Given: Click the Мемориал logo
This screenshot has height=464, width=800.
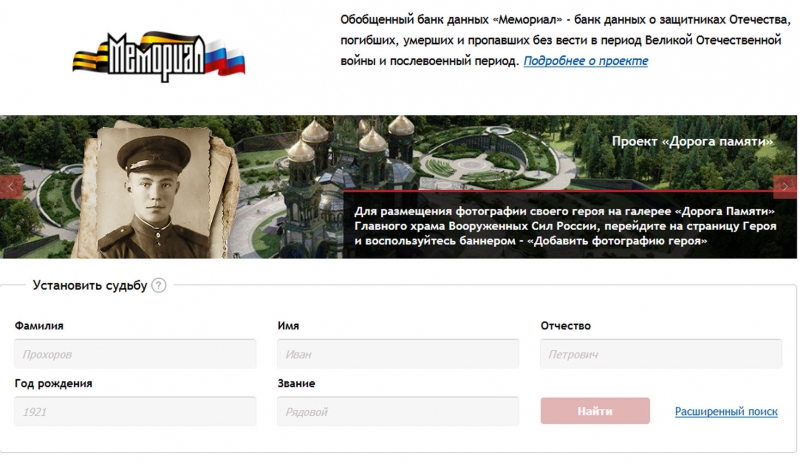Looking at the screenshot, I should point(159,57).
